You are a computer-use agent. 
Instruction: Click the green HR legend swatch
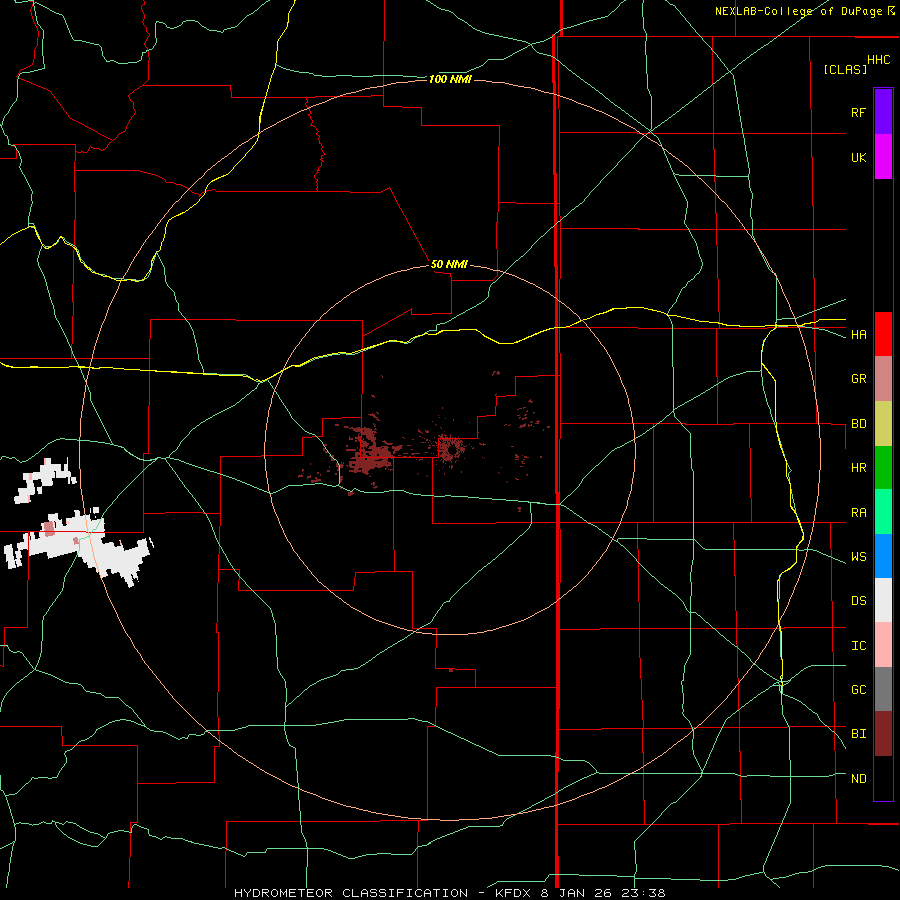pos(883,468)
